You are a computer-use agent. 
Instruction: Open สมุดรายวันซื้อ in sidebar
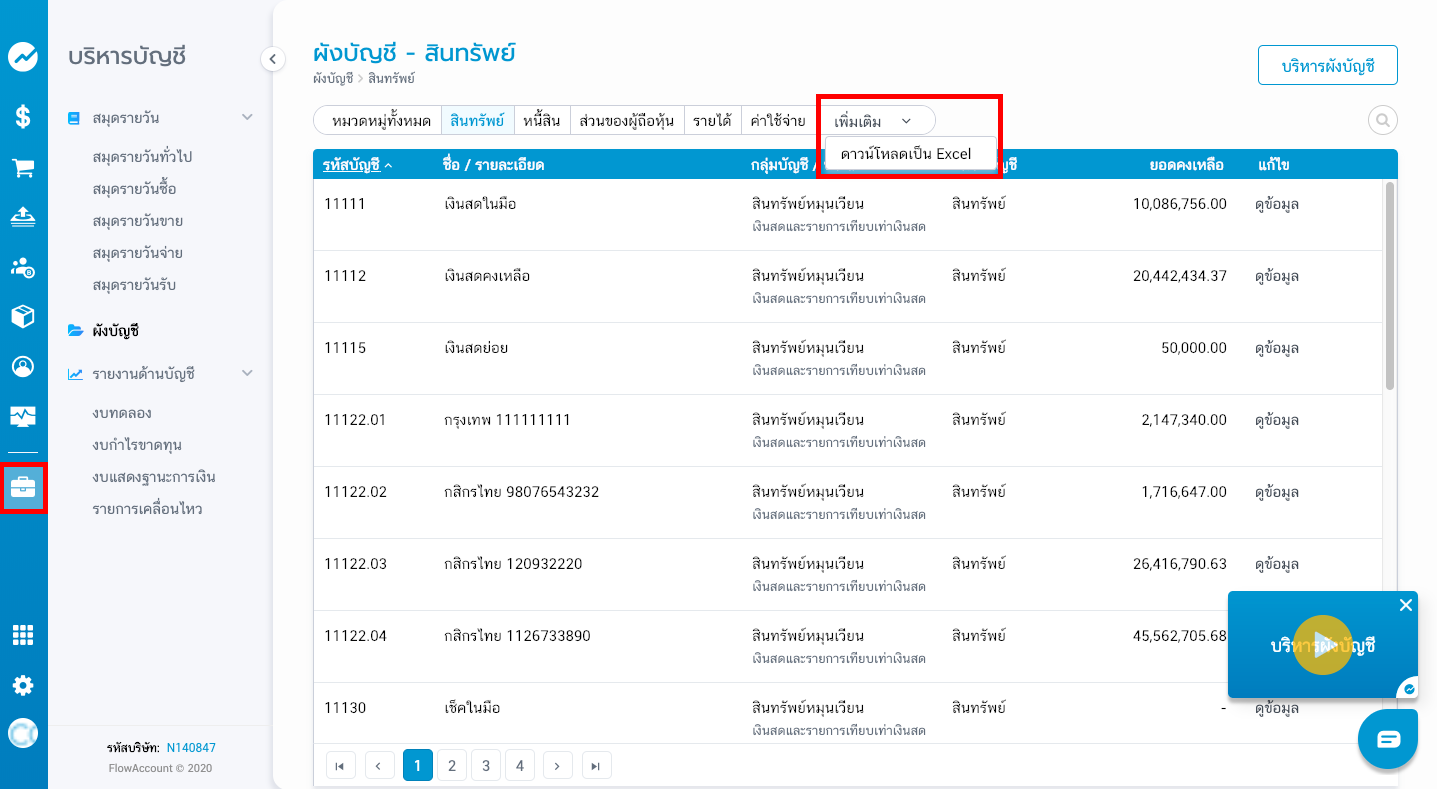coord(134,189)
